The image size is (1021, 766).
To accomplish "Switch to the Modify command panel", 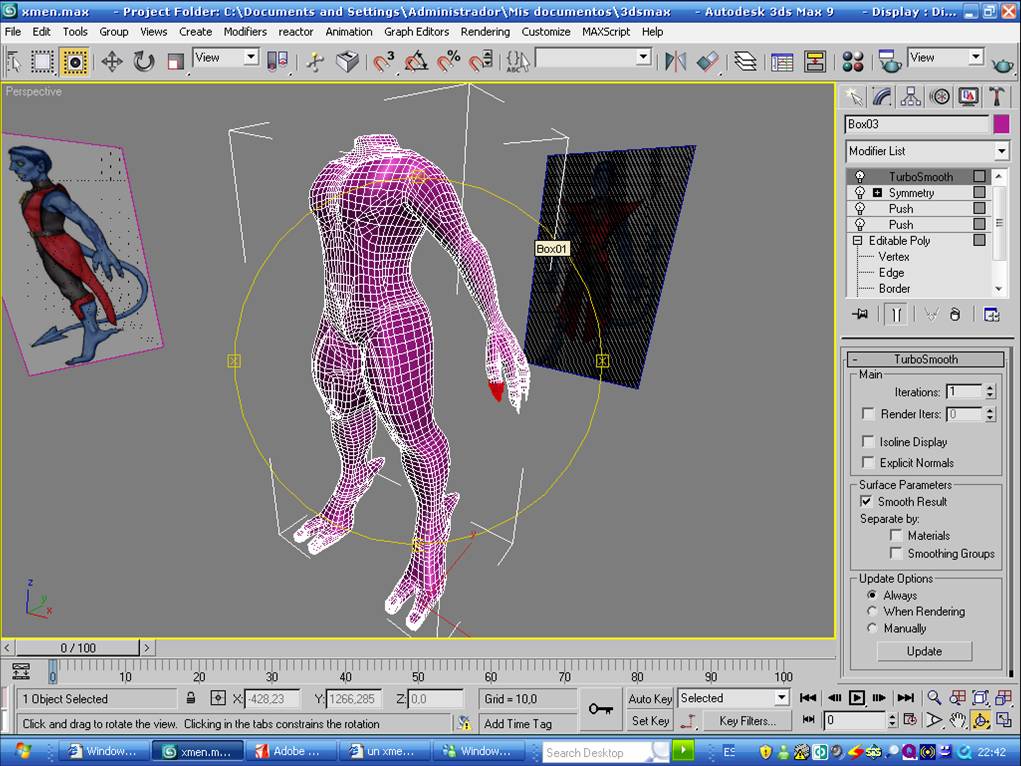I will (882, 97).
